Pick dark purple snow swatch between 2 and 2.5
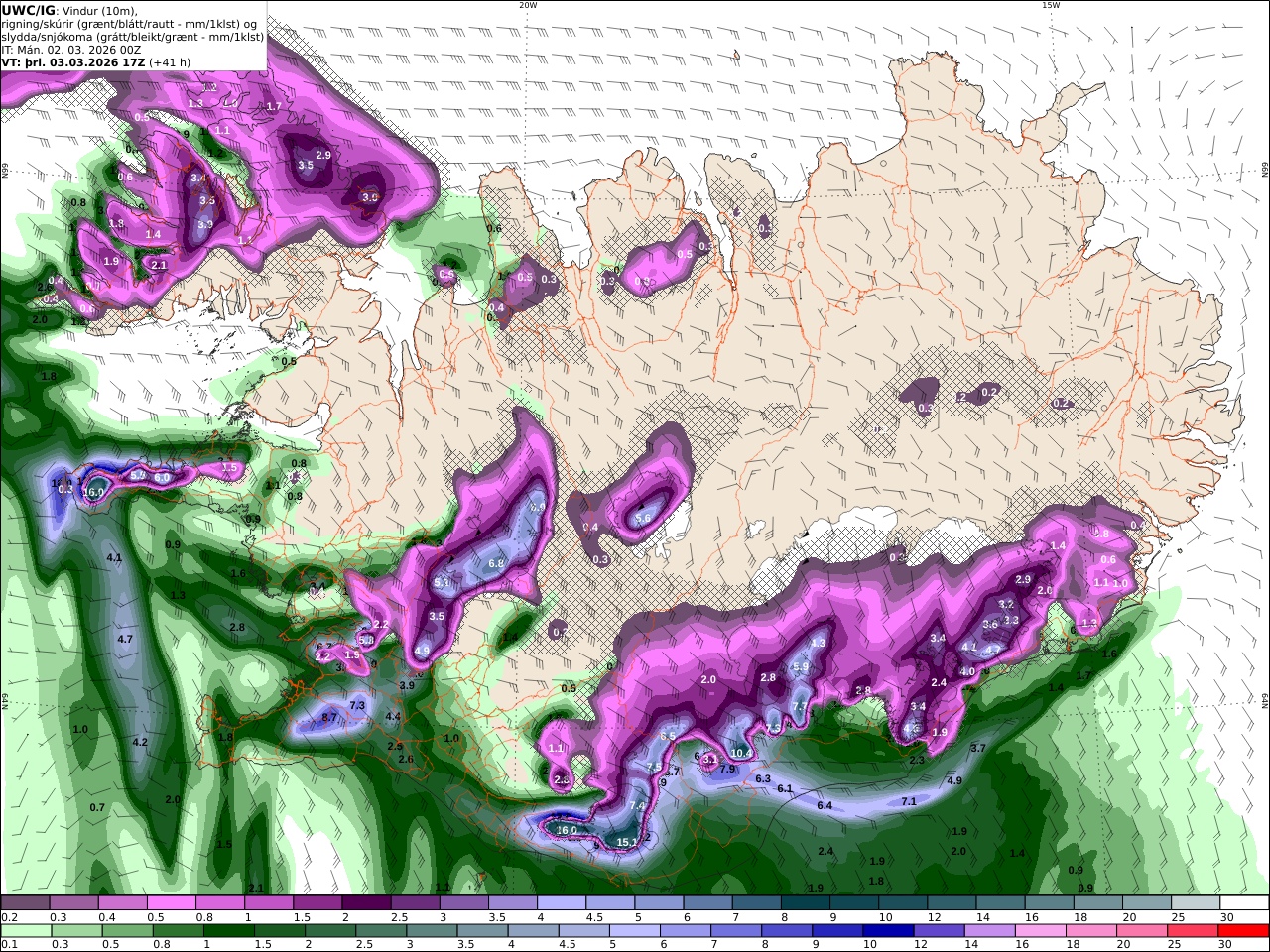This screenshot has height=952, width=1270. [366, 902]
